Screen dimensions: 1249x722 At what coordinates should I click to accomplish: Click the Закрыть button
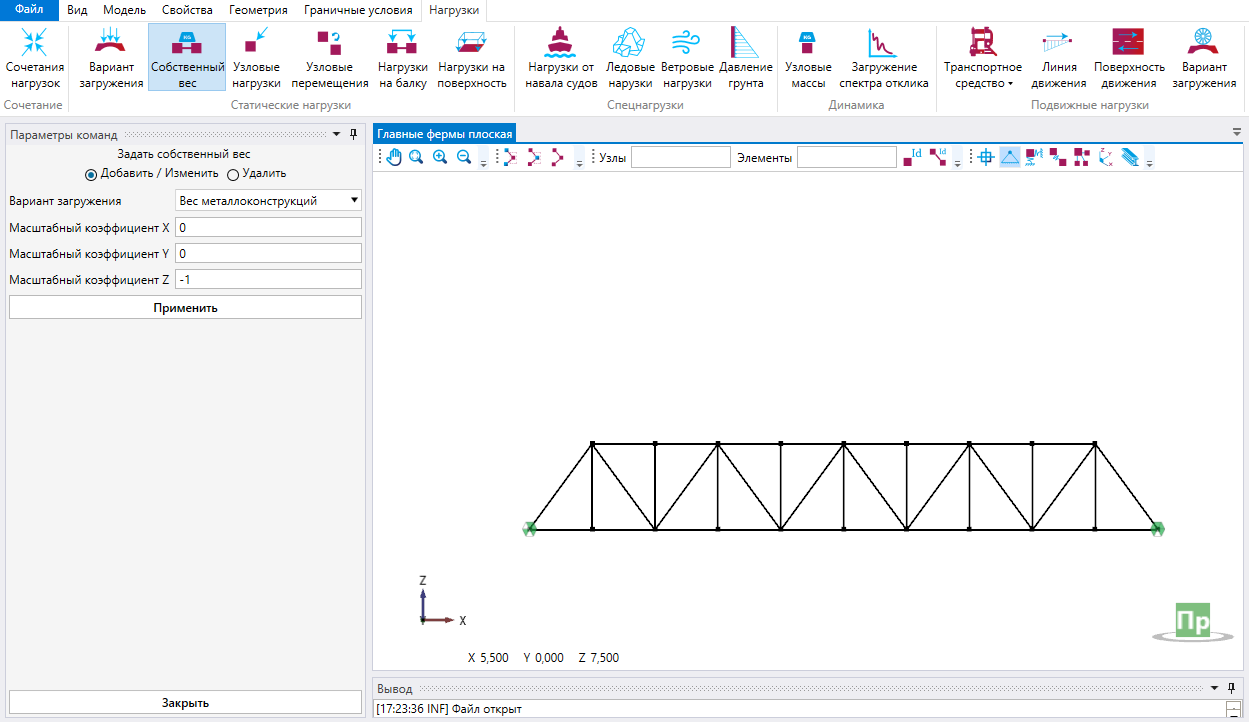(185, 702)
